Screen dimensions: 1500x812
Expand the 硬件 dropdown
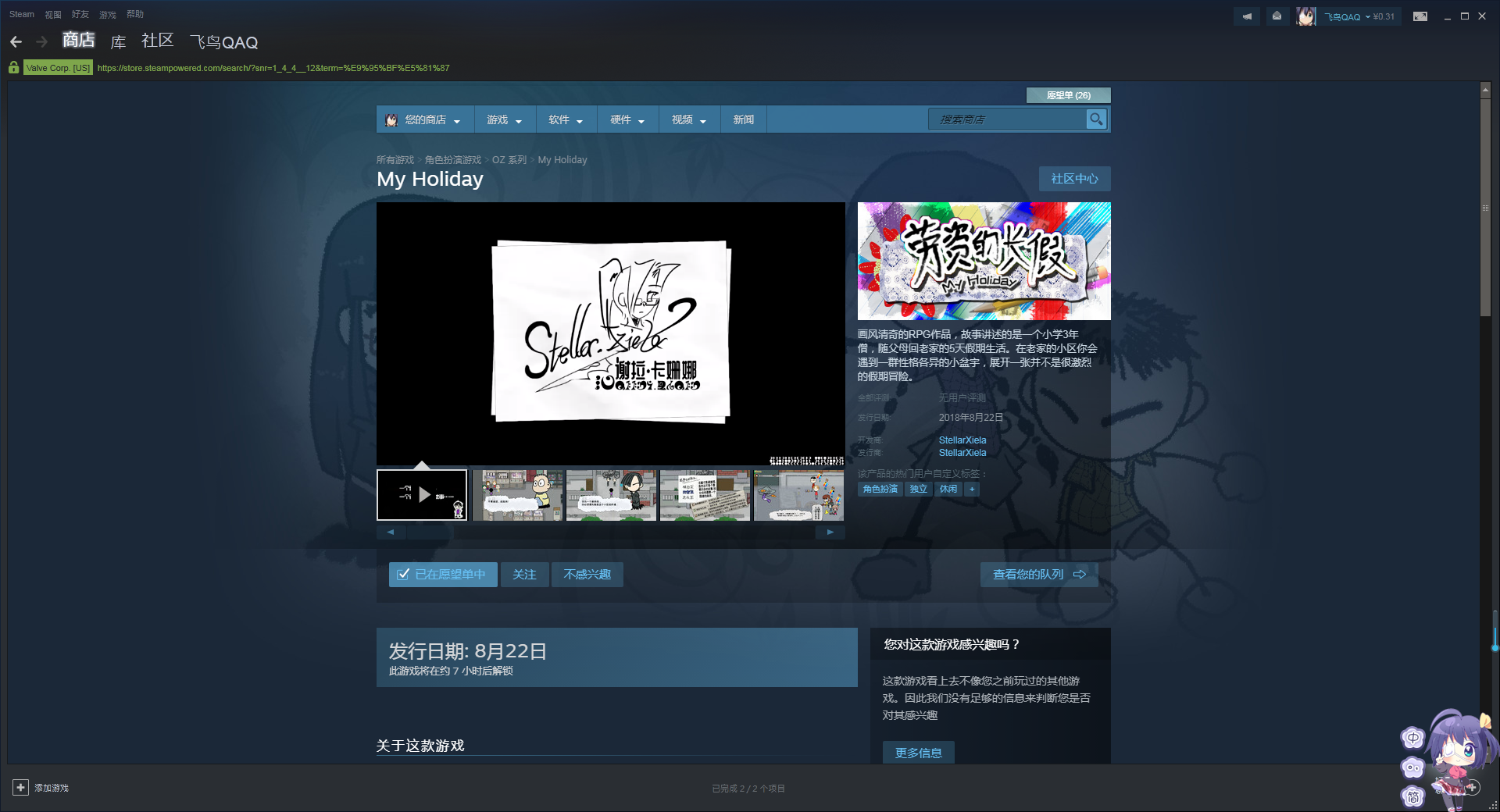(627, 119)
